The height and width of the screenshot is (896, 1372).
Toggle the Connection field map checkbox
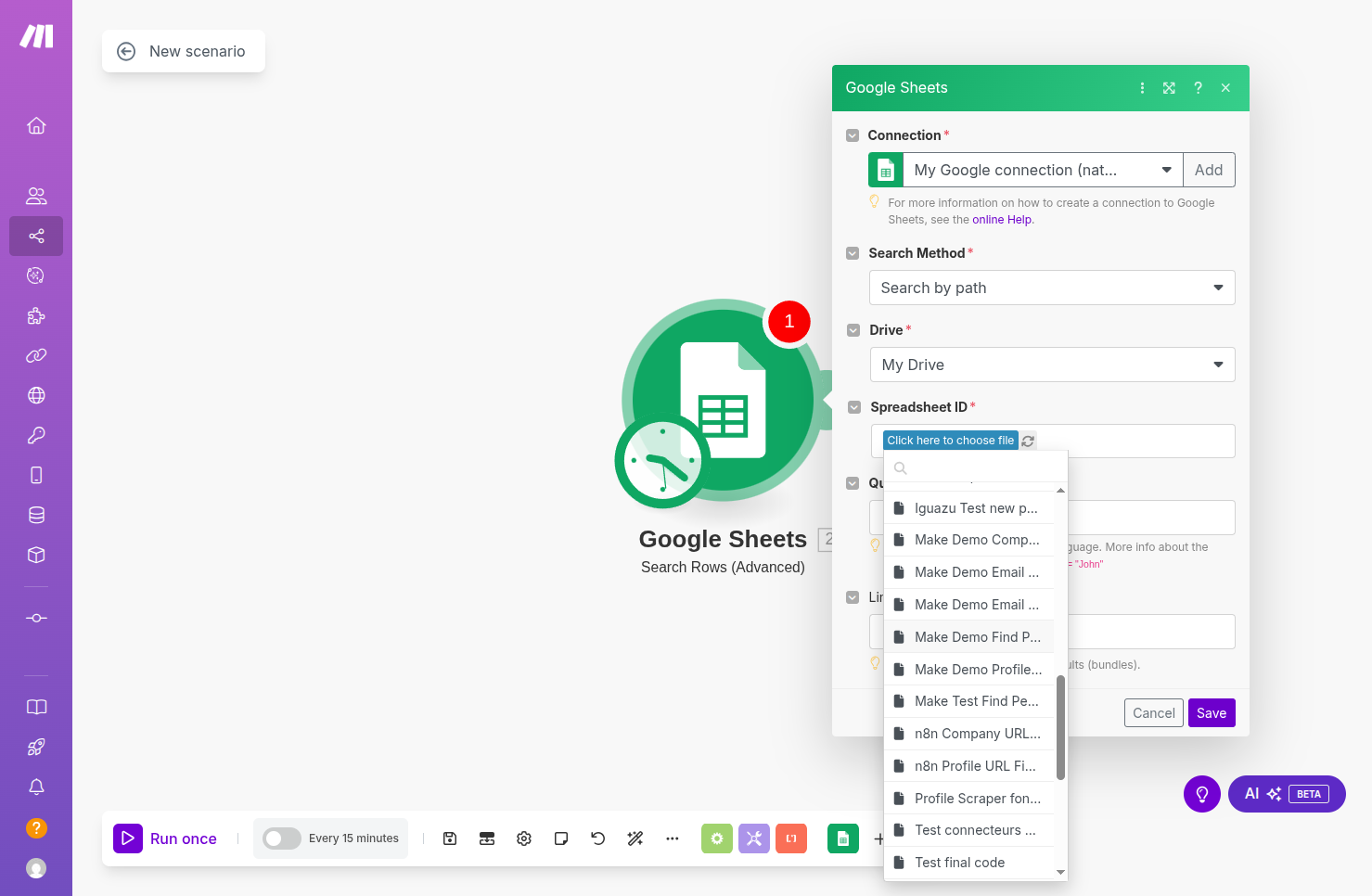[853, 135]
